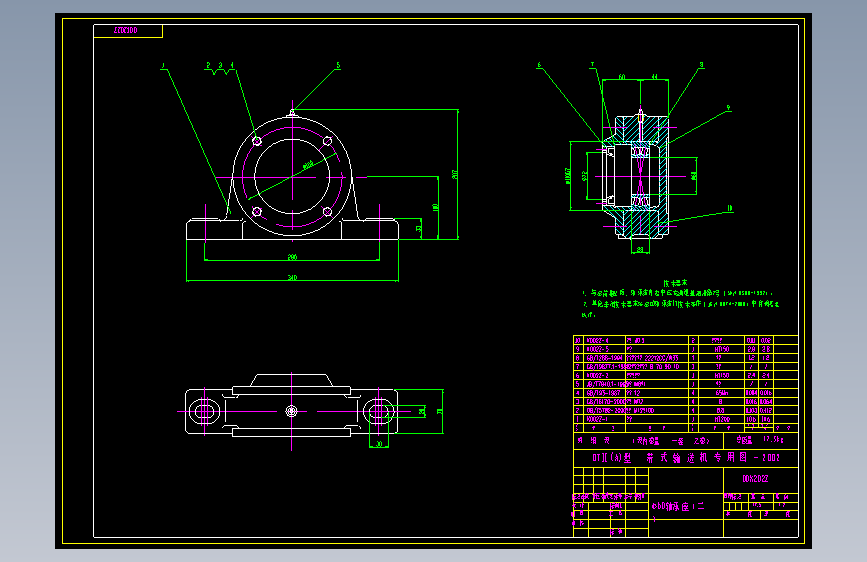Click the 65Mn material cell in parts list

point(721,393)
